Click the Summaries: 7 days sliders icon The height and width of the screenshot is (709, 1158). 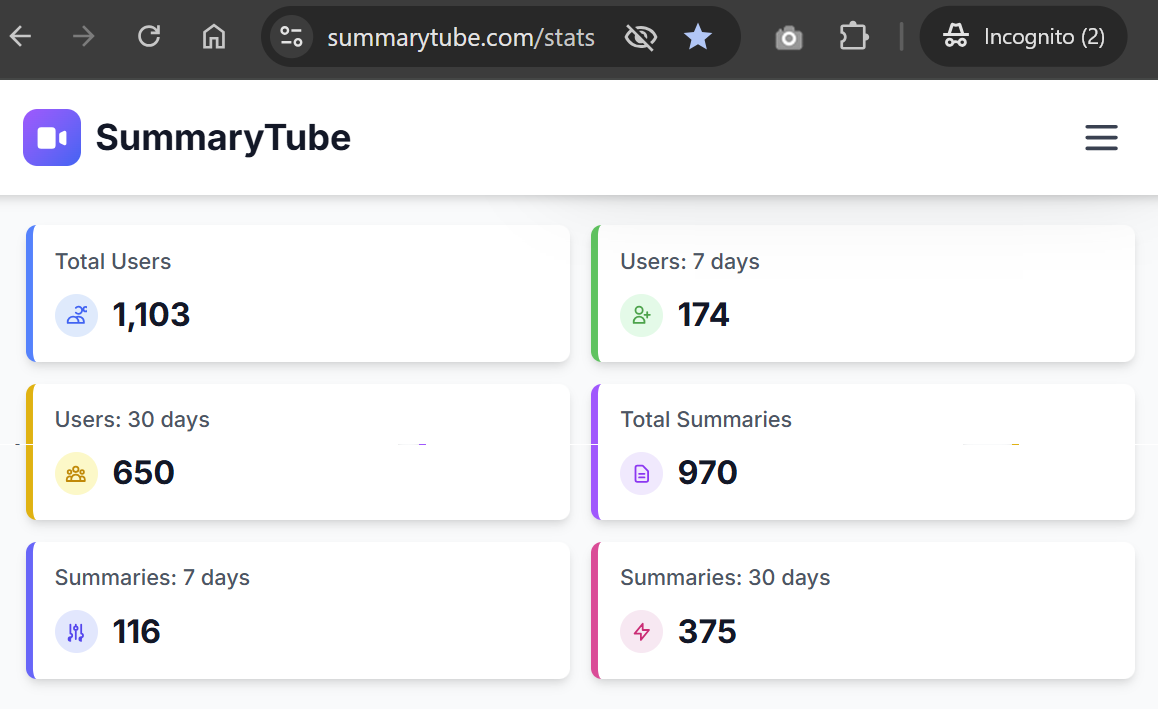(x=76, y=632)
